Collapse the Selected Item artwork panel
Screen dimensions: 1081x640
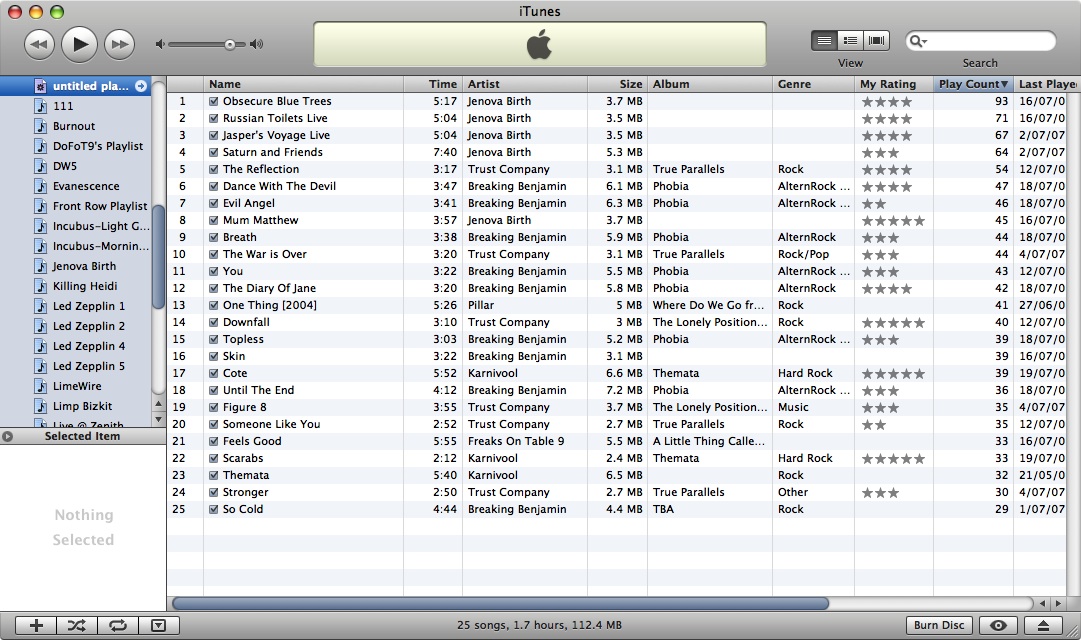pos(8,436)
